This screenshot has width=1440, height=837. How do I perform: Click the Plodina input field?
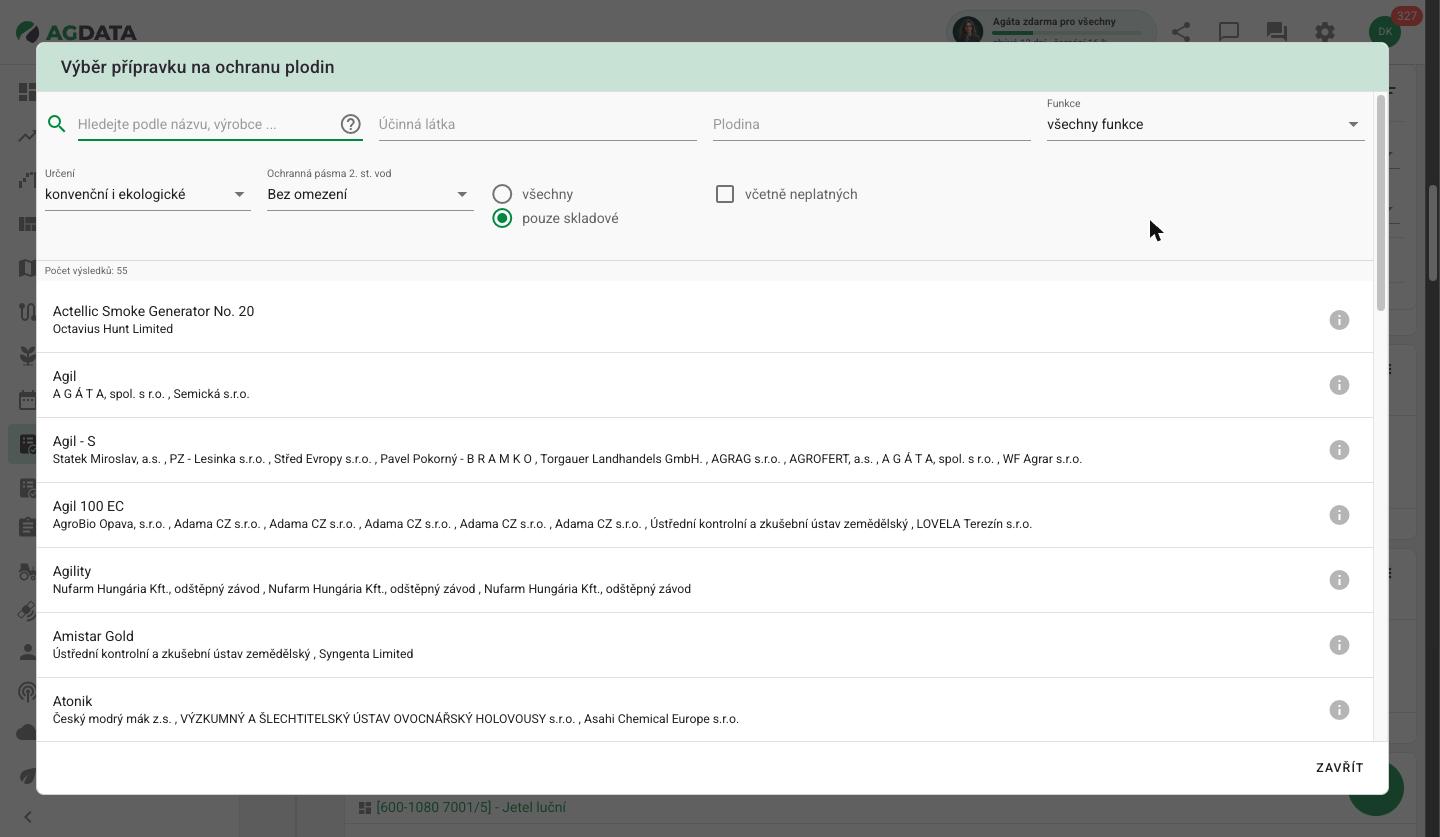click(x=872, y=124)
